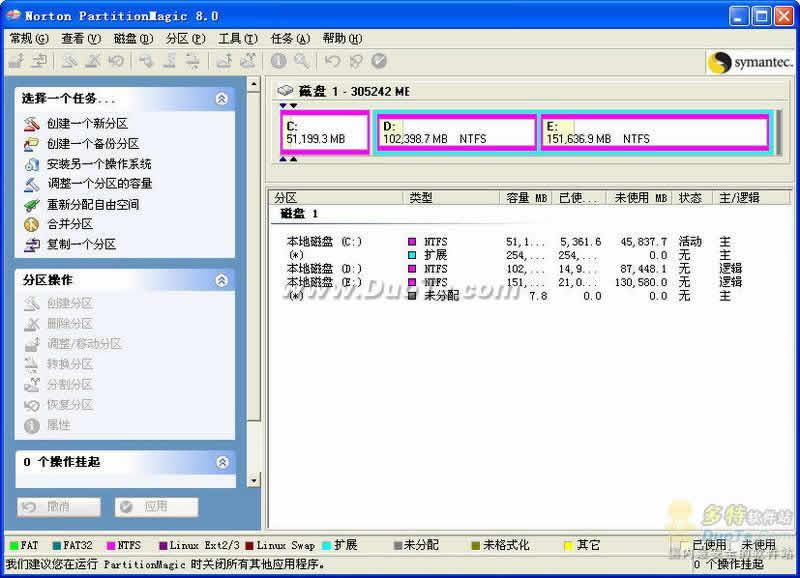Open the 磁盘 menu
This screenshot has width=800, height=578.
click(133, 38)
